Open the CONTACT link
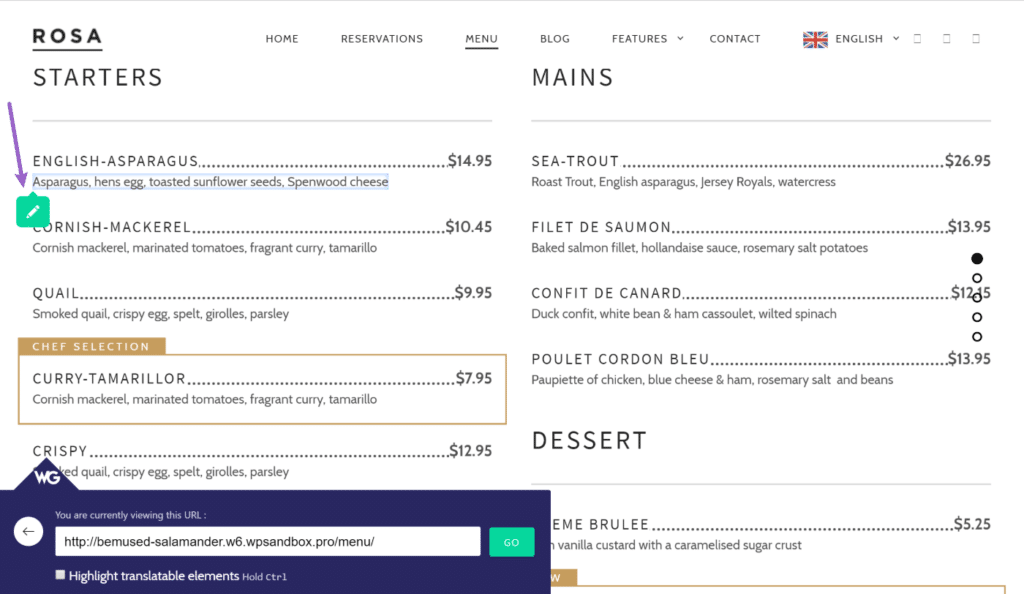This screenshot has height=594, width=1024. [735, 39]
